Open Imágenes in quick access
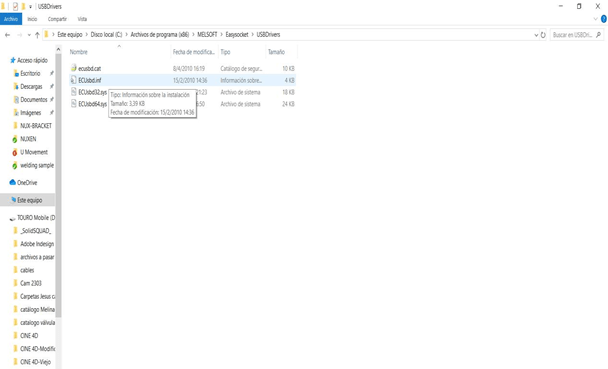 coord(30,113)
